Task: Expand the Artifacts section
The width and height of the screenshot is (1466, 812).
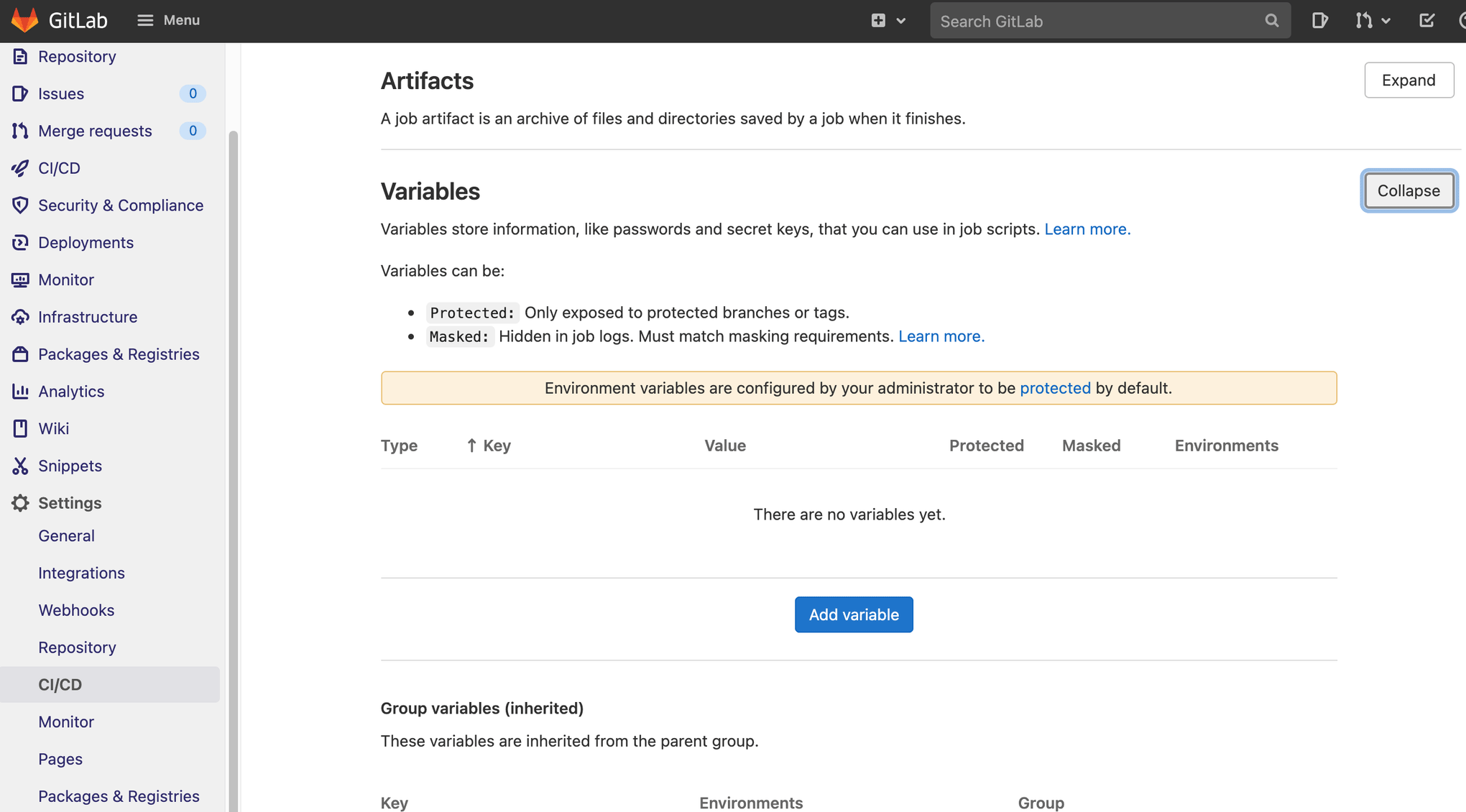Action: (1409, 80)
